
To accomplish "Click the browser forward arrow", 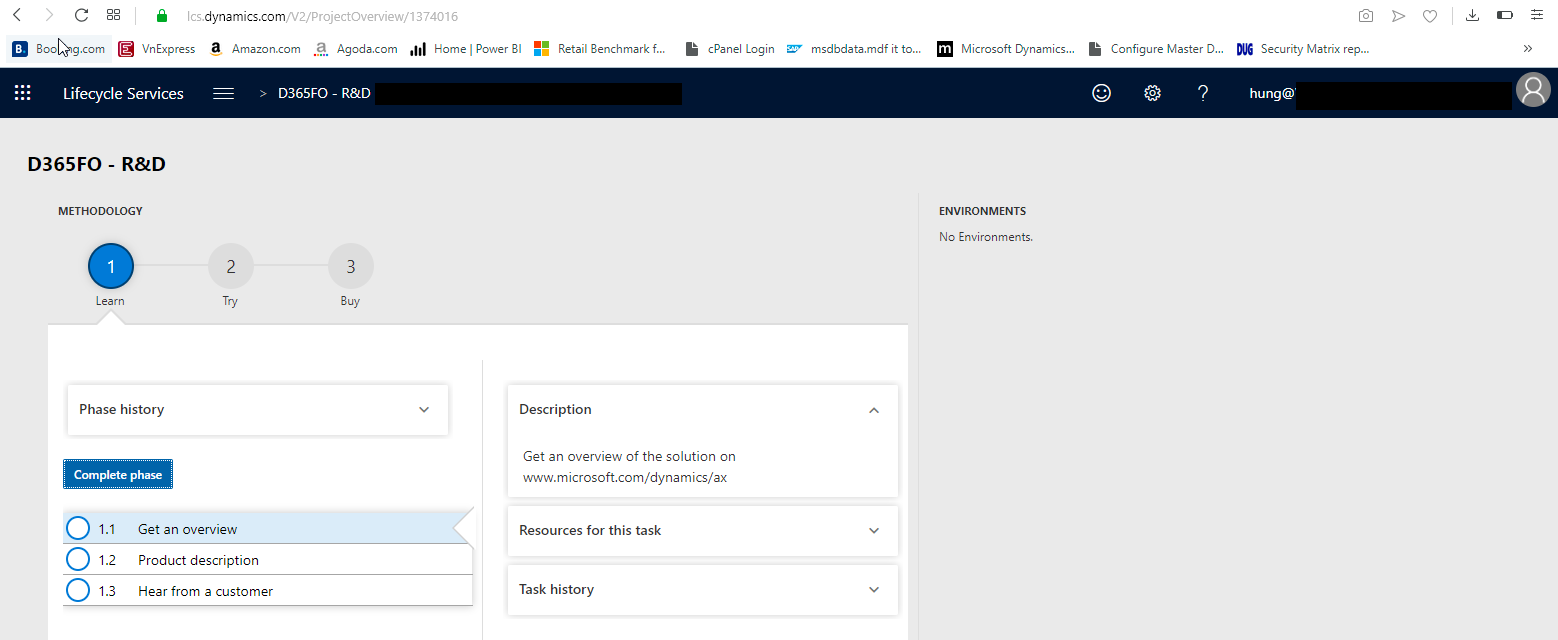I will click(49, 15).
